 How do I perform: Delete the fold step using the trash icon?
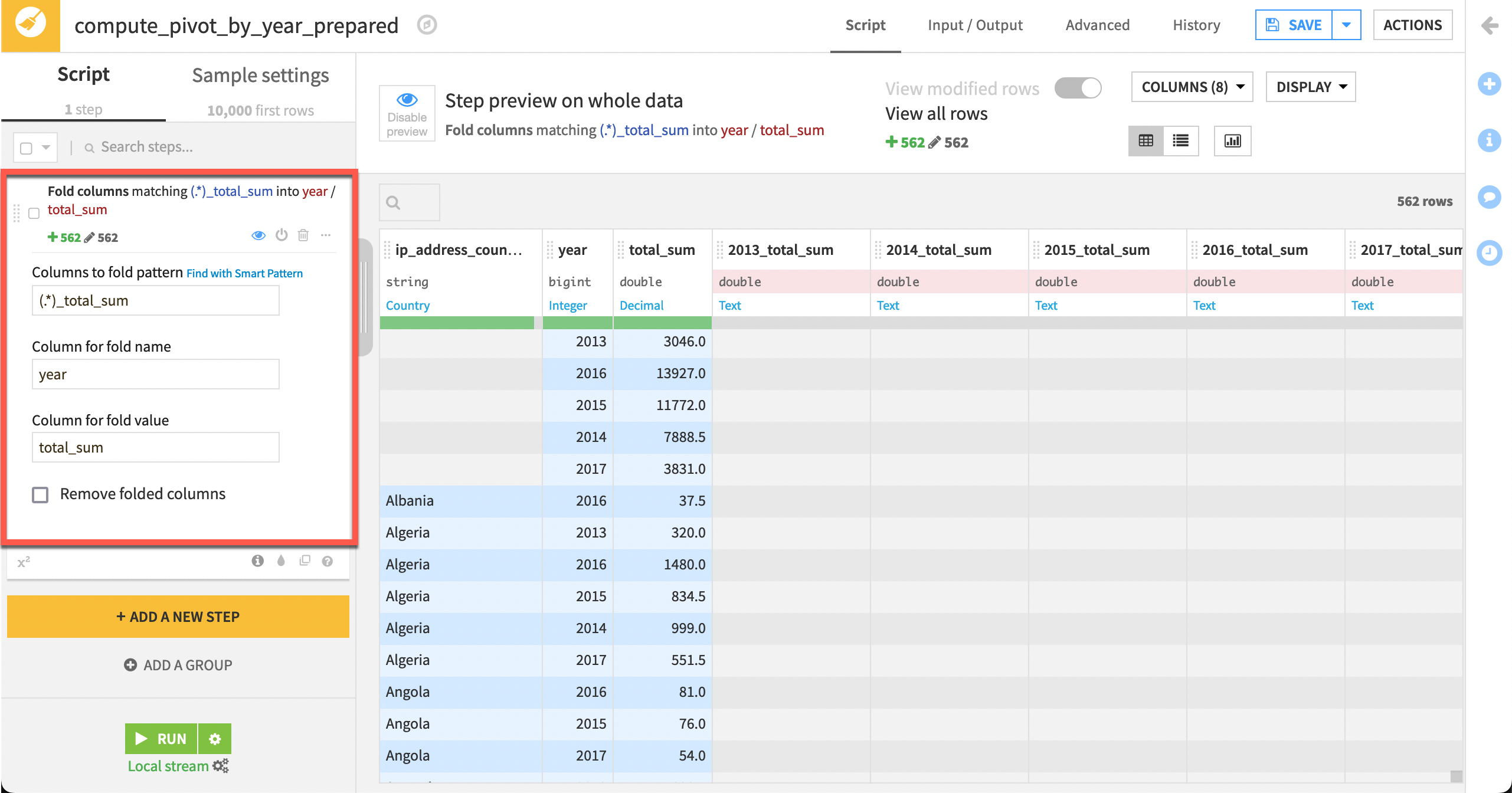click(303, 235)
